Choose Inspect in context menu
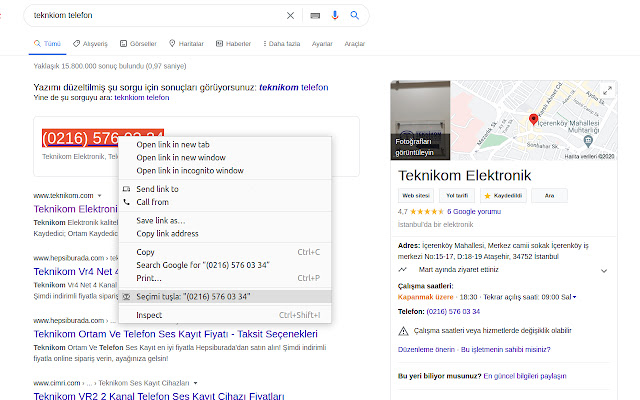Screen dimensions: 640x400 225,315
